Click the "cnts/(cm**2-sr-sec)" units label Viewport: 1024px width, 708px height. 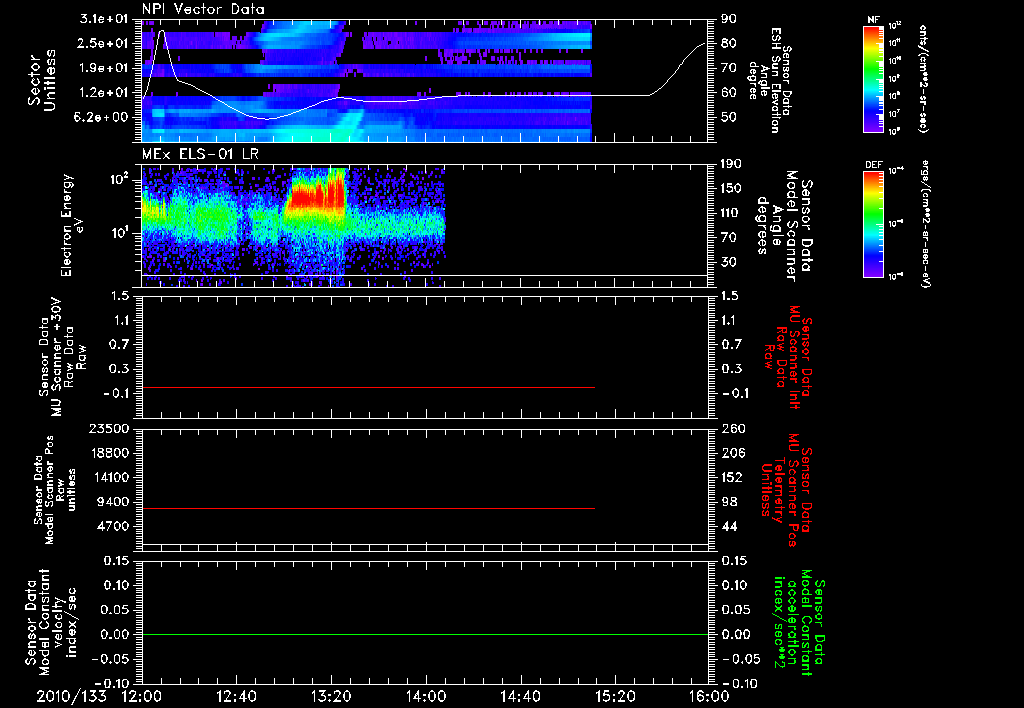923,79
